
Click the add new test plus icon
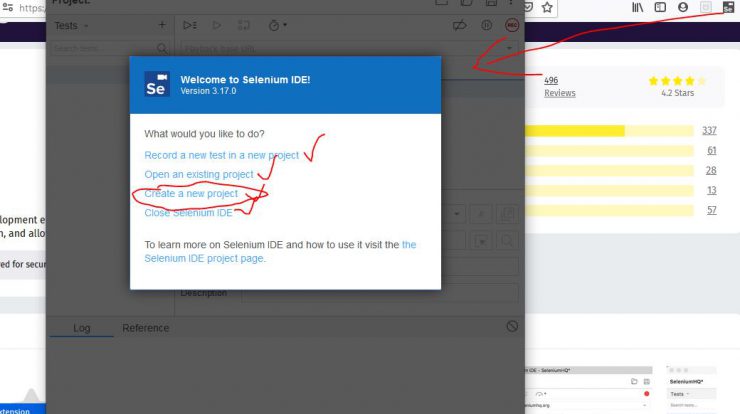(x=162, y=25)
